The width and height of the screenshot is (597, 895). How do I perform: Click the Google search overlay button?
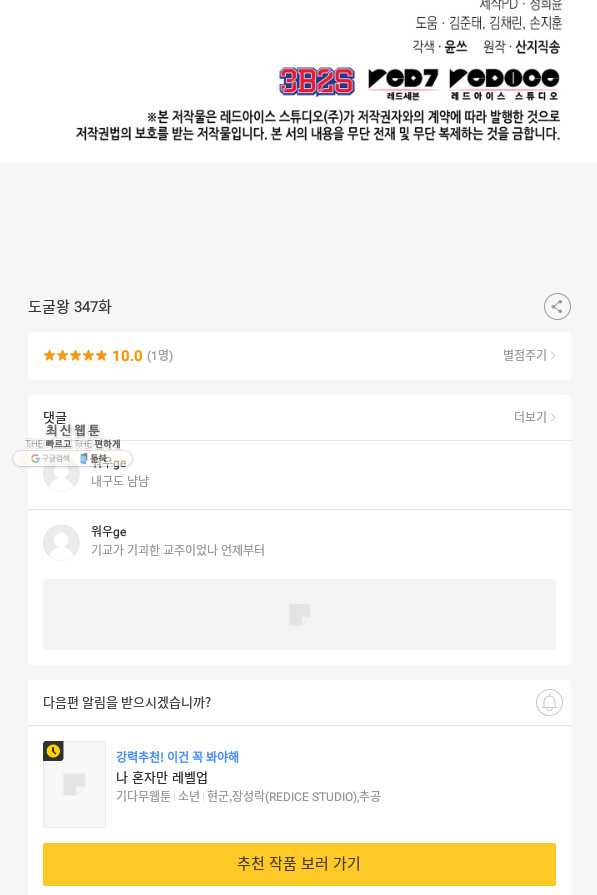[50, 458]
